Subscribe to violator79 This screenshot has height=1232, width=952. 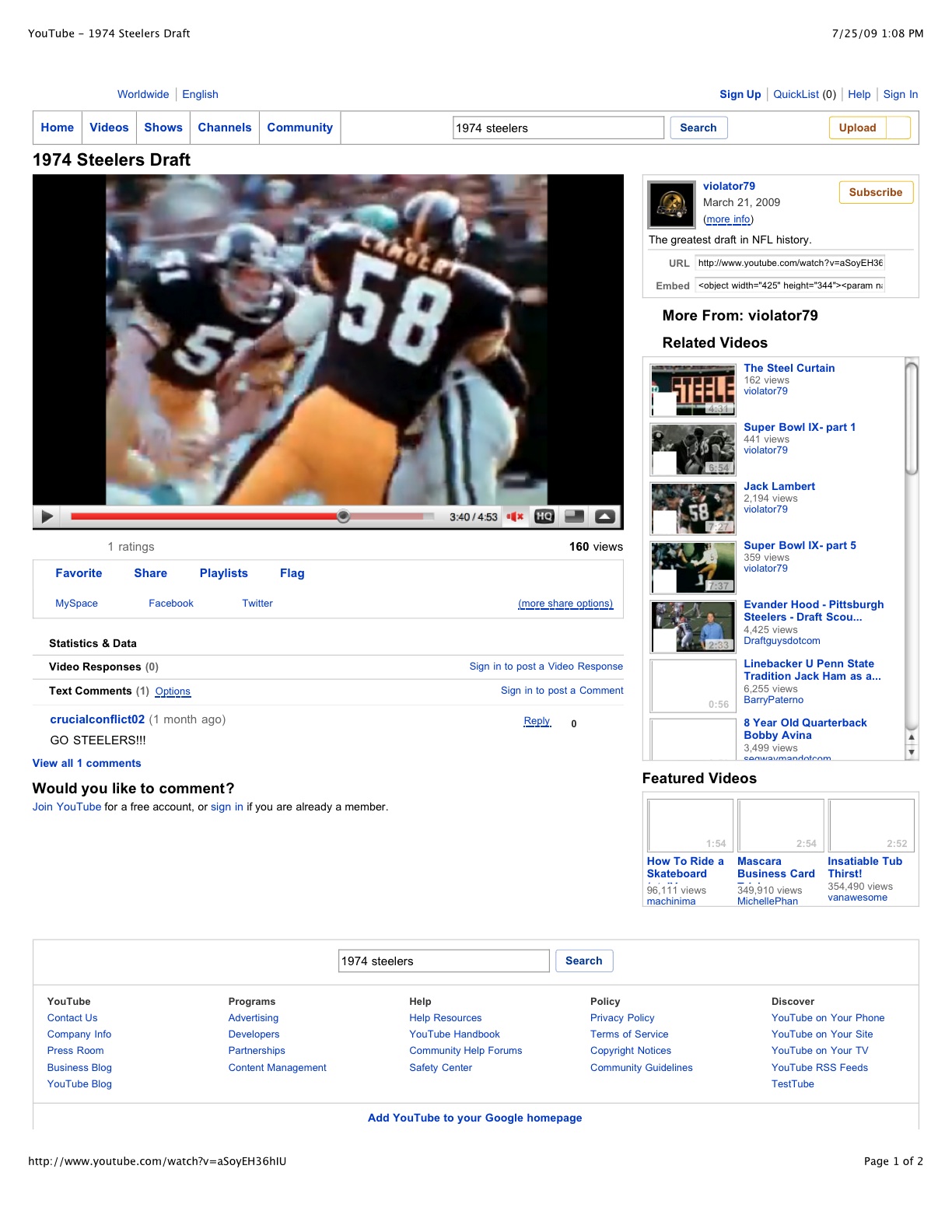point(876,192)
